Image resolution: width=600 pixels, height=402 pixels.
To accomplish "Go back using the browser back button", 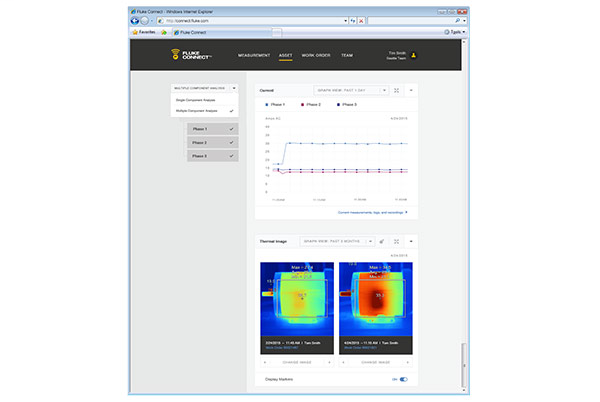I will pos(137,20).
